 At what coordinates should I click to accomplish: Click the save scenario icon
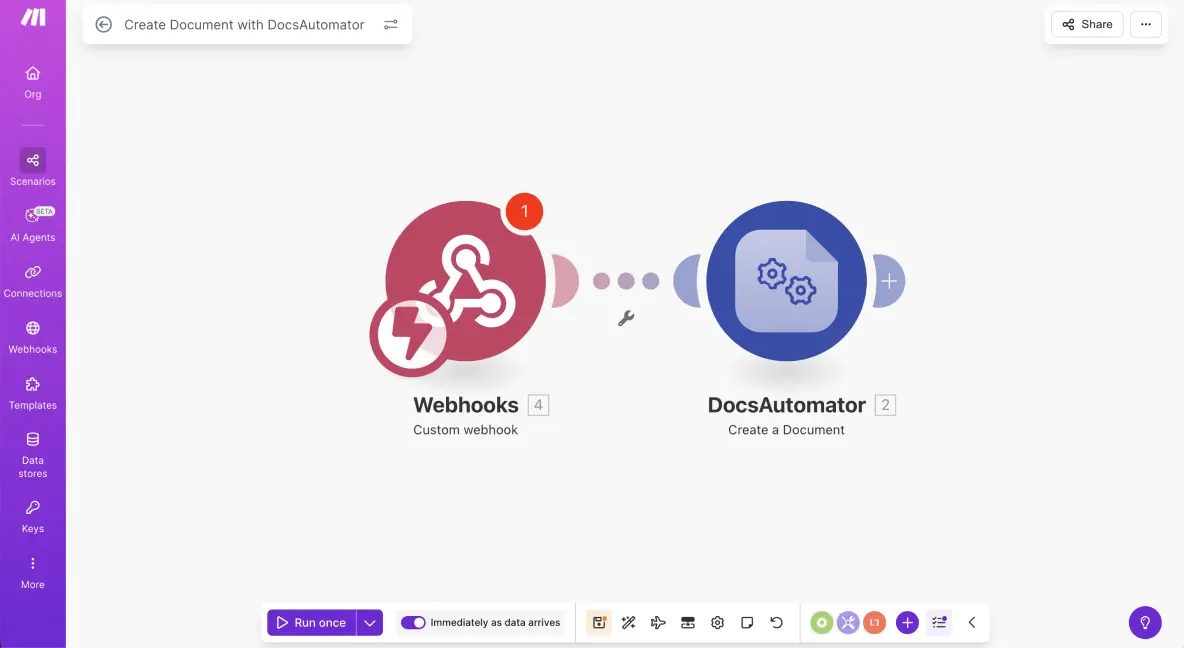(599, 623)
